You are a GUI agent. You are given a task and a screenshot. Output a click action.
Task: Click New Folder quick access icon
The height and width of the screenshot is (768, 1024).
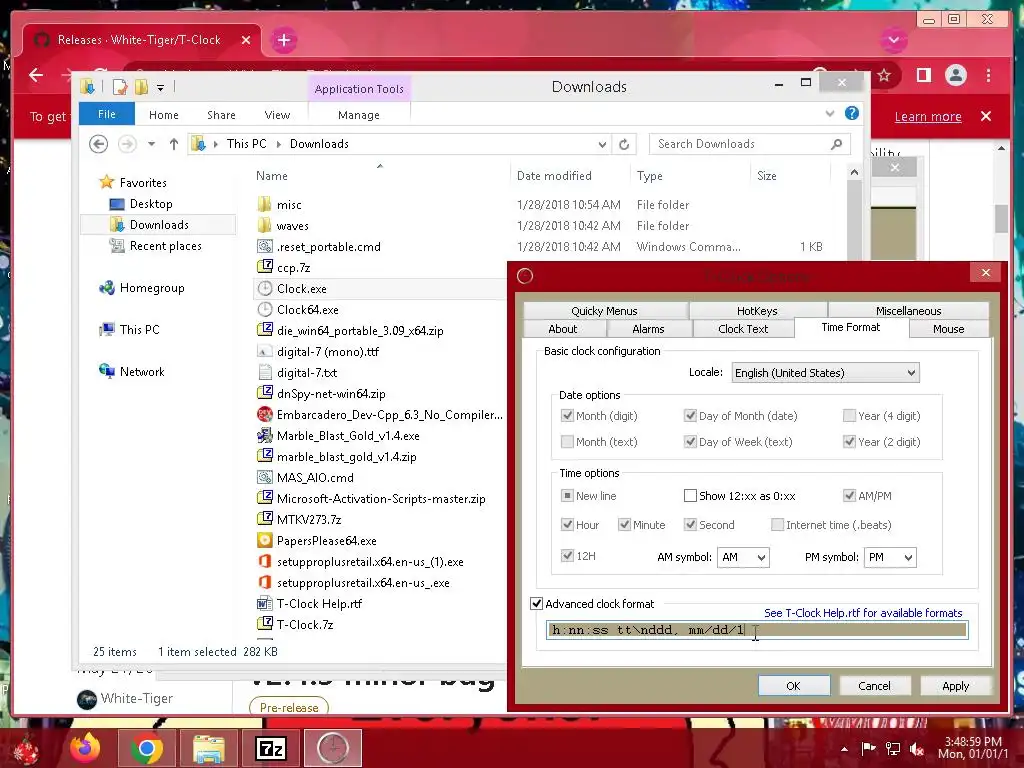pos(142,87)
